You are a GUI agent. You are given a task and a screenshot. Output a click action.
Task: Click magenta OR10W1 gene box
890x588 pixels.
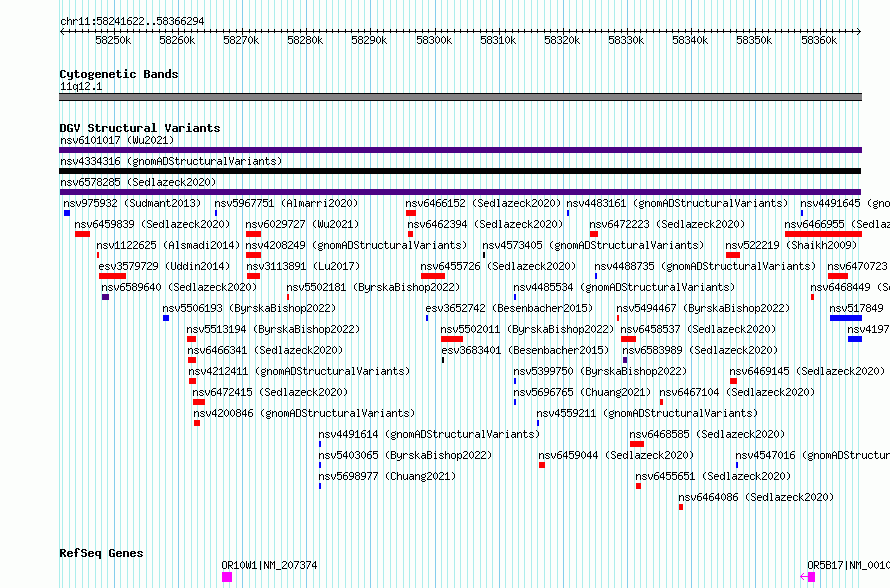(226, 577)
